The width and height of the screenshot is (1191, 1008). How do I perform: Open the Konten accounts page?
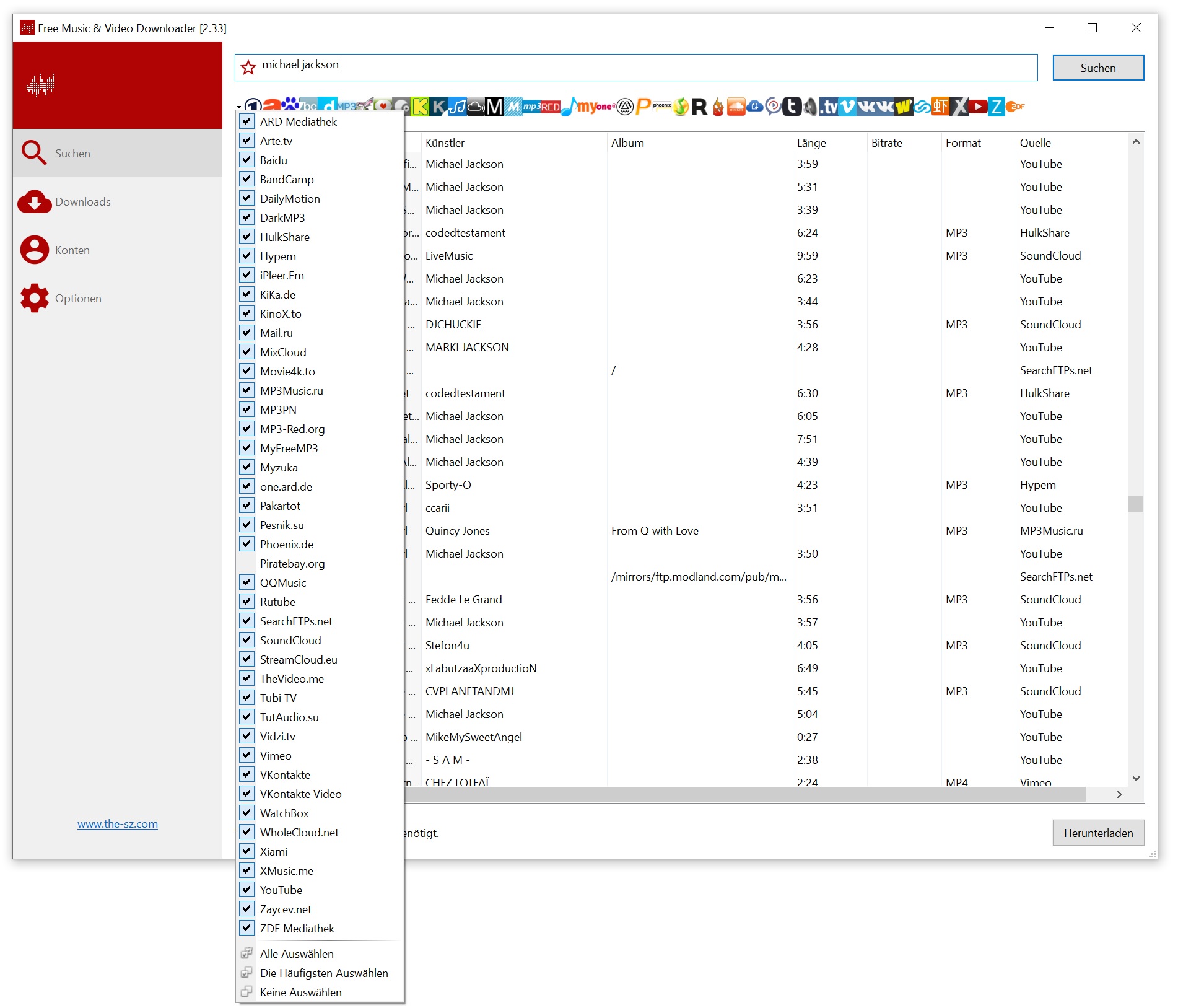[118, 250]
